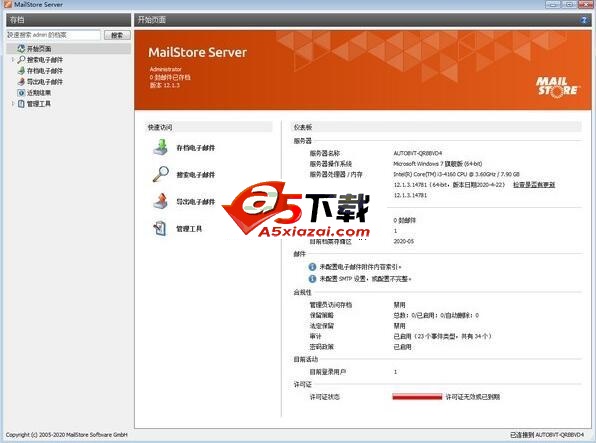Viewport: 596px width, 443px height.
Task: Click status bar text 已连接到 AUTOBVT-QR8BVD4
Action: click(547, 435)
